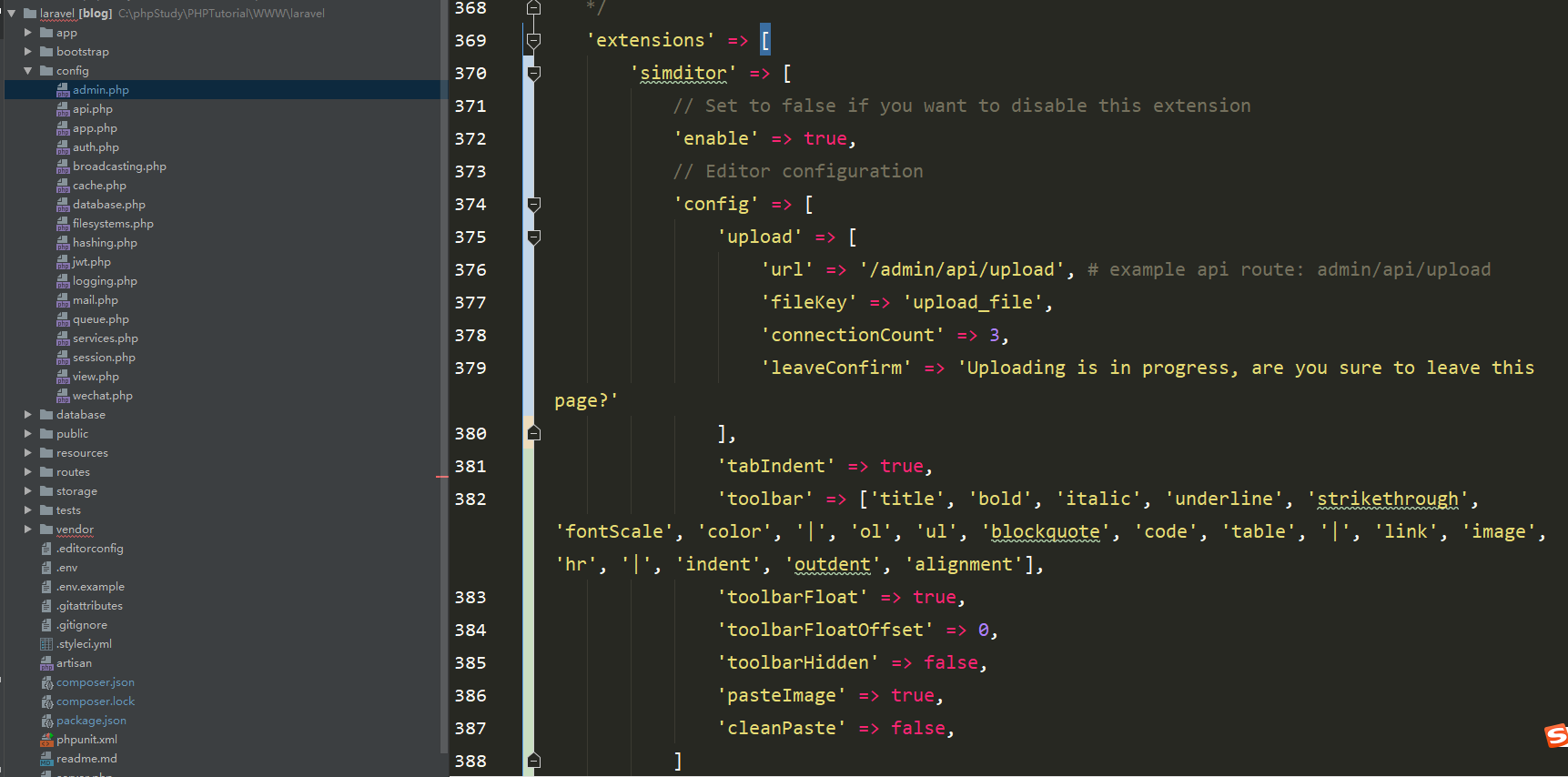Expand the resources folder
1568x777 pixels.
[x=28, y=452]
